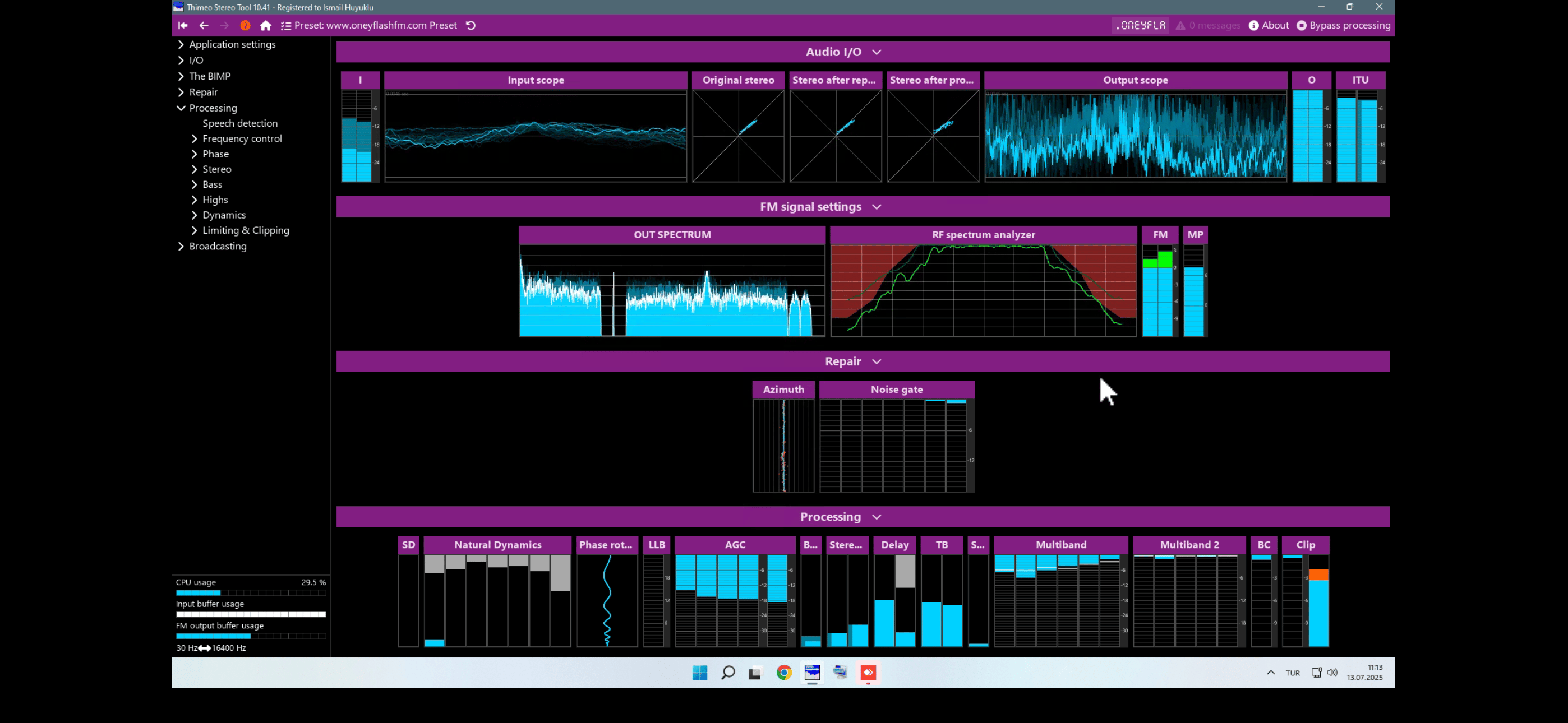
Task: Expand the Limiting & Clipping node
Action: point(194,231)
